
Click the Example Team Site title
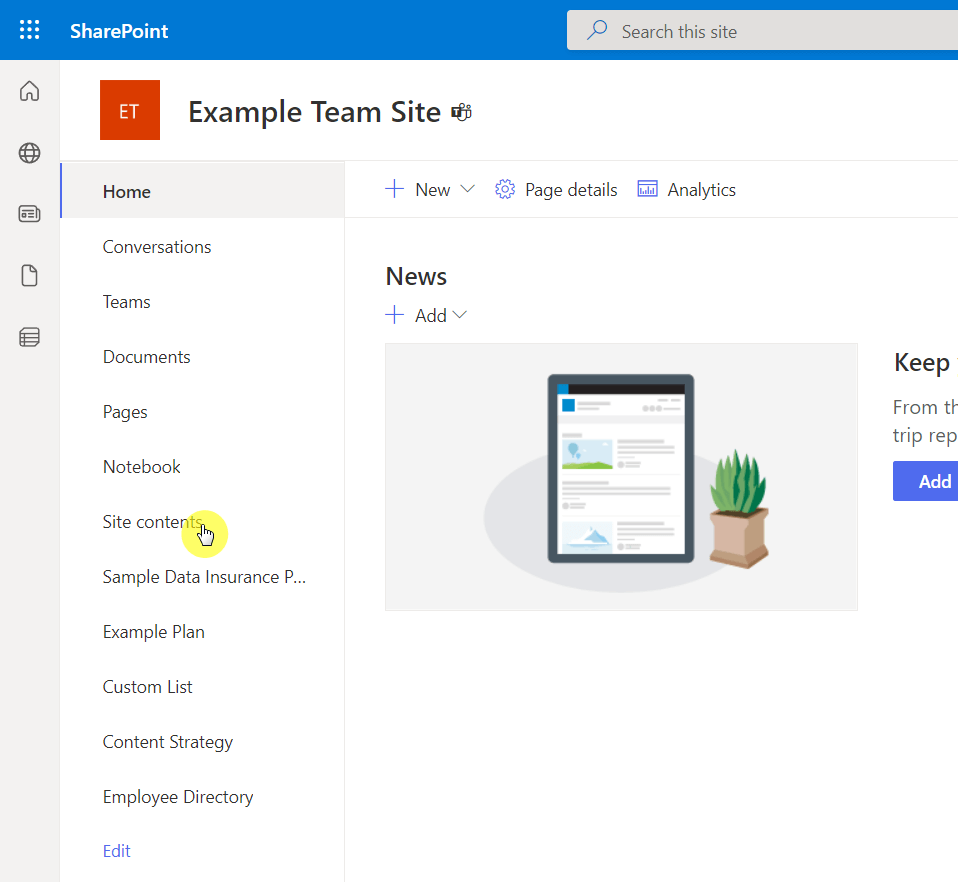[314, 112]
